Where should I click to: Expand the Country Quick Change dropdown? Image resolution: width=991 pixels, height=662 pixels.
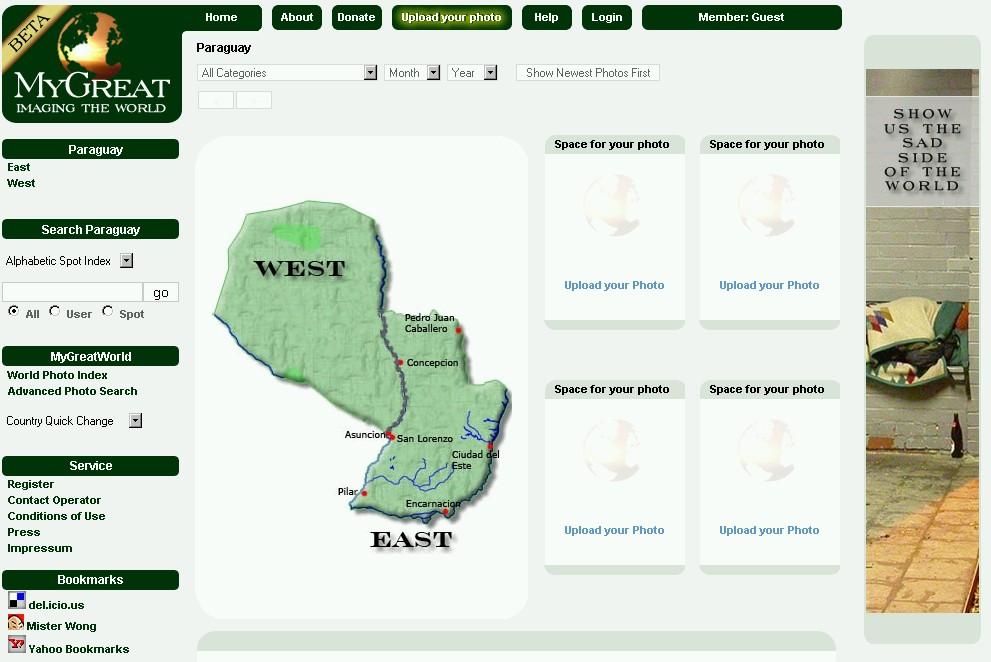coord(135,420)
